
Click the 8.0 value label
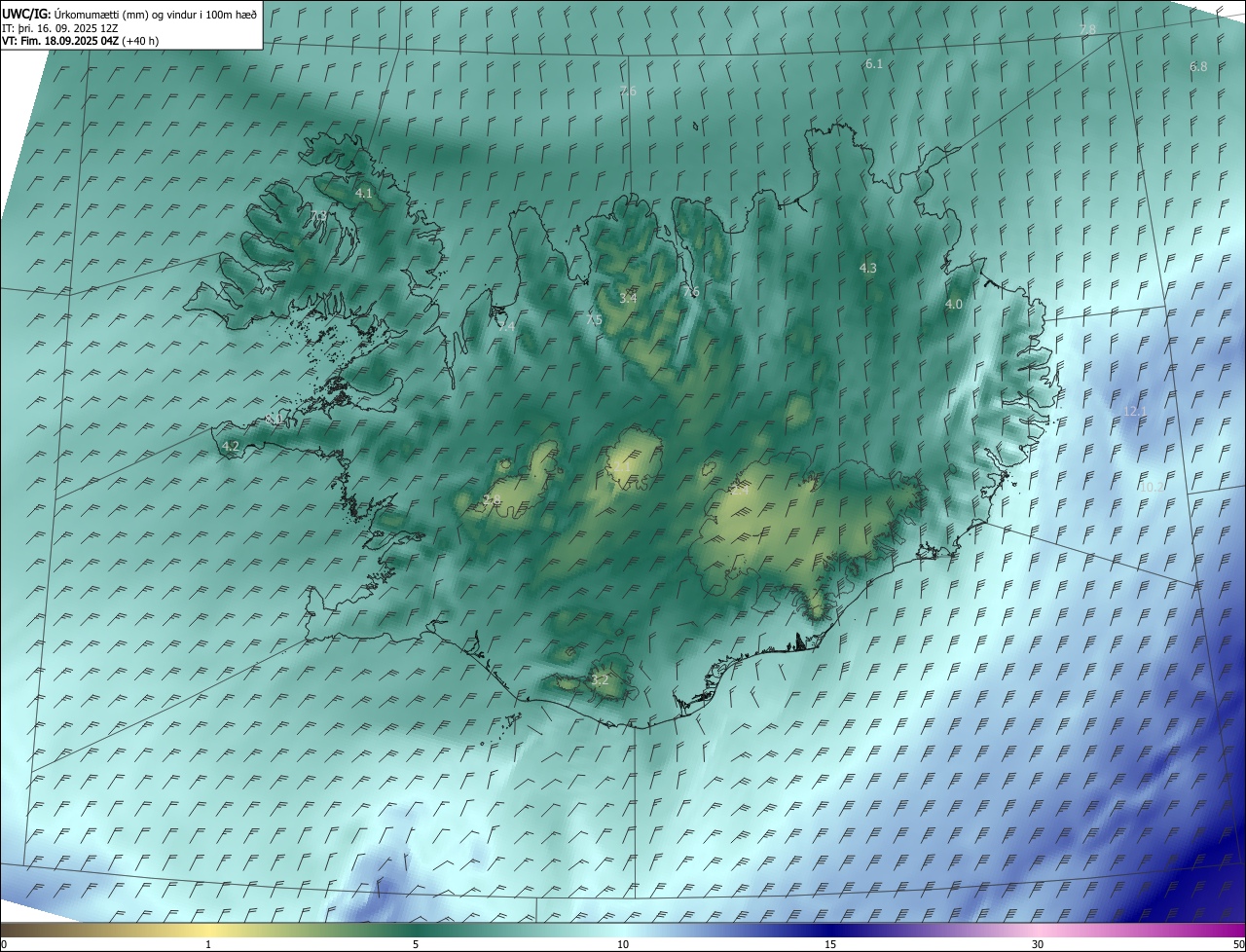(275, 419)
